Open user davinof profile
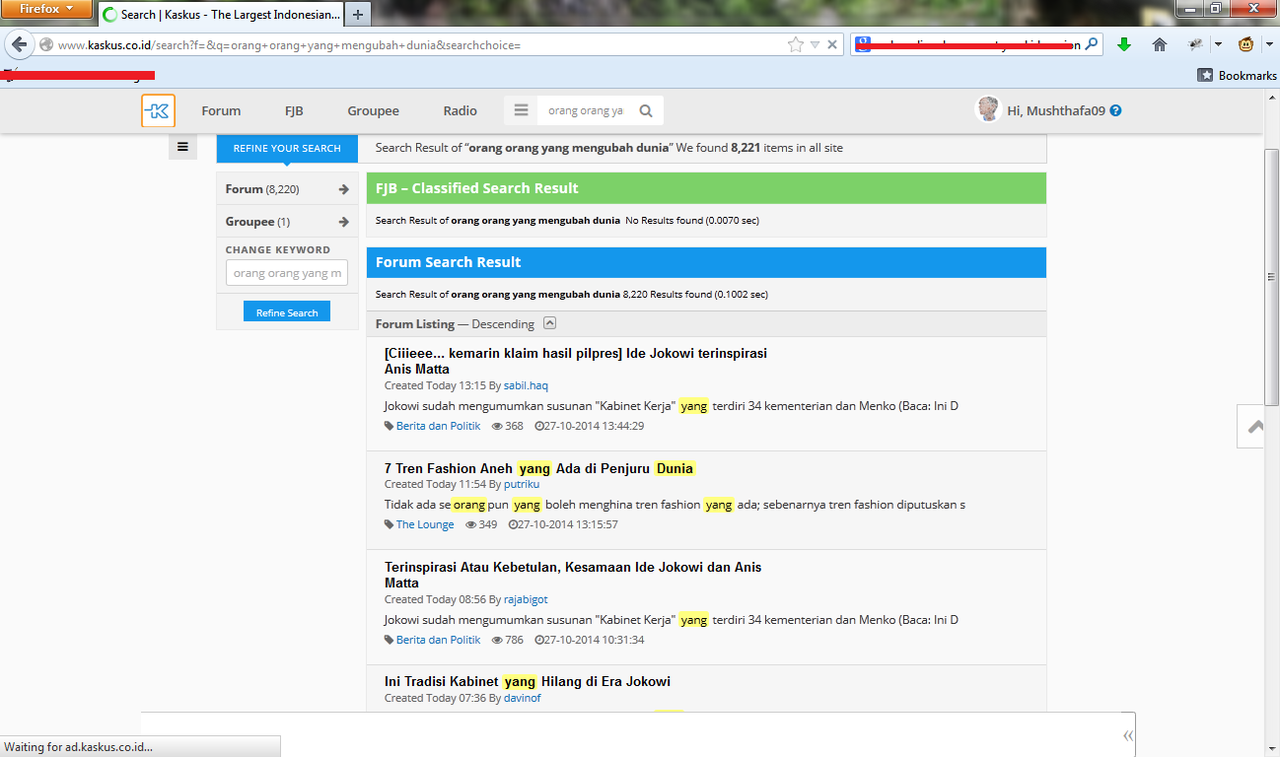This screenshot has width=1280, height=757. click(x=522, y=698)
